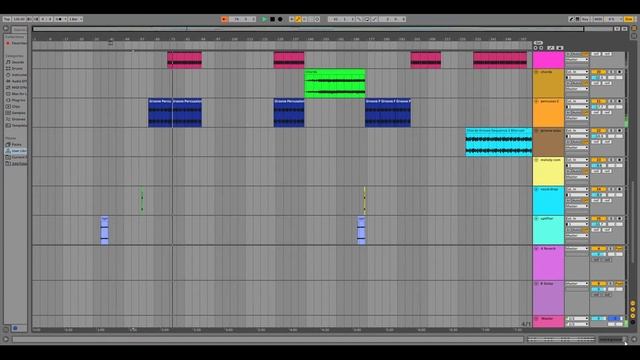640x360 pixels.
Task: Enable the Draw Mode pencil icon
Action: (571, 19)
